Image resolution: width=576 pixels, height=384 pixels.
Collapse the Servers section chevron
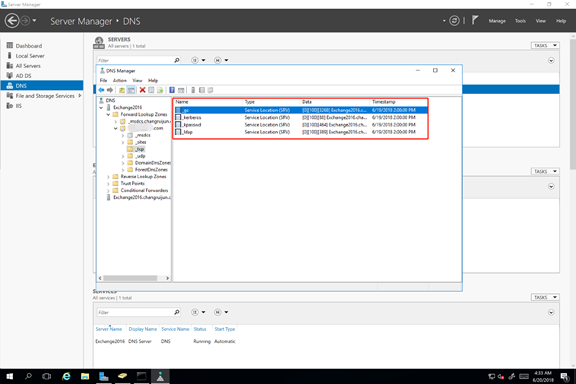(551, 60)
